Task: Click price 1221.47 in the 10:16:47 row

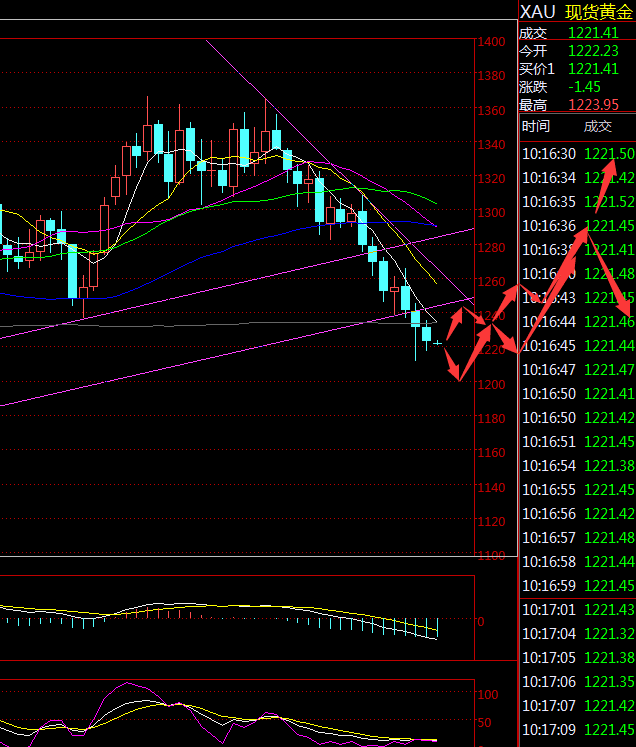Action: 609,370
